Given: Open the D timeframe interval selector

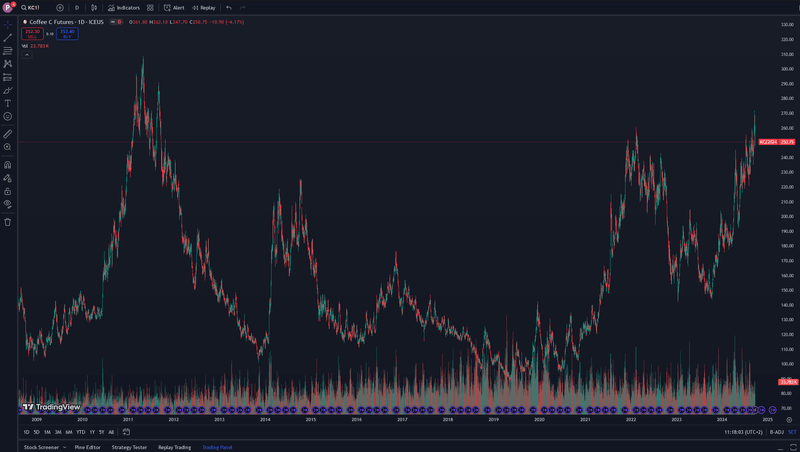Looking at the screenshot, I should click(x=77, y=8).
